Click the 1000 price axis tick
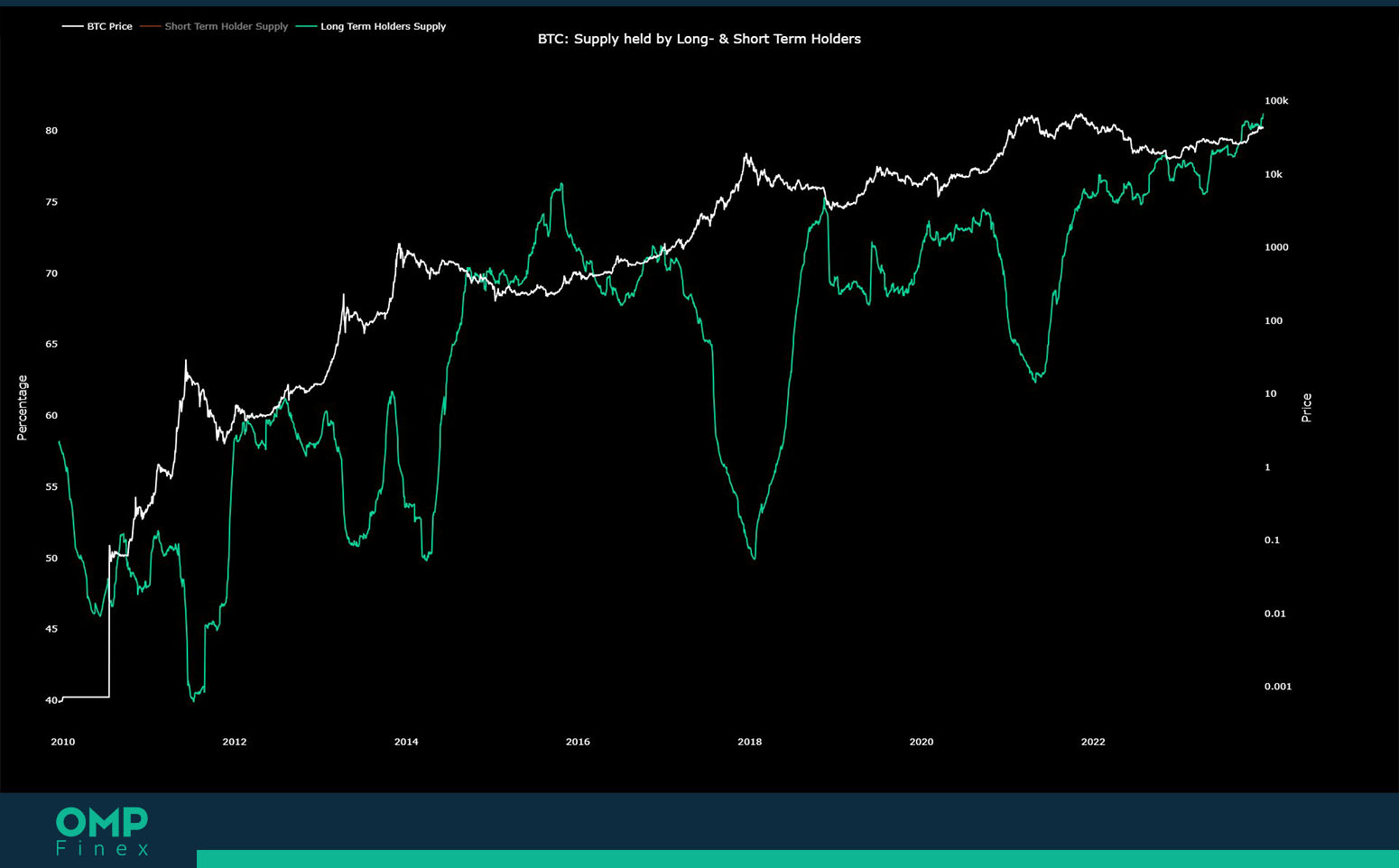The height and width of the screenshot is (868, 1399). click(1276, 247)
